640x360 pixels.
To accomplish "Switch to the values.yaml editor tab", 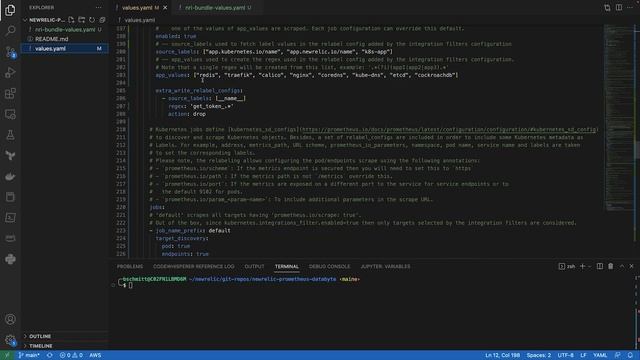I will tap(137, 7).
